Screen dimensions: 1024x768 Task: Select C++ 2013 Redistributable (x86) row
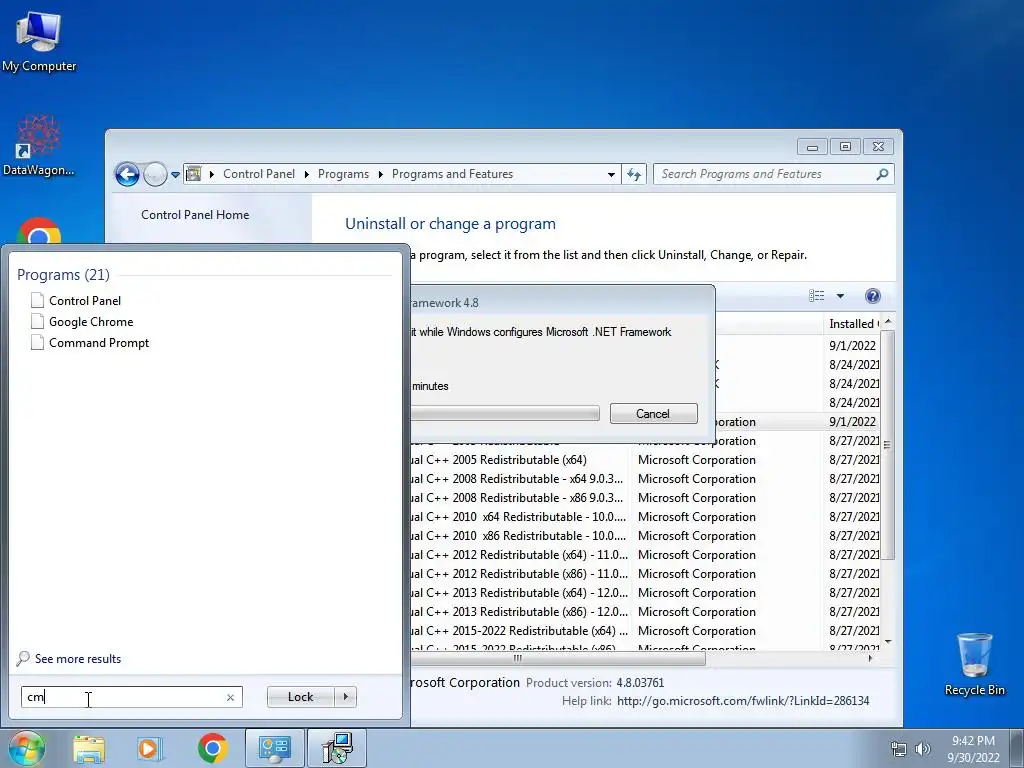pyautogui.click(x=645, y=611)
